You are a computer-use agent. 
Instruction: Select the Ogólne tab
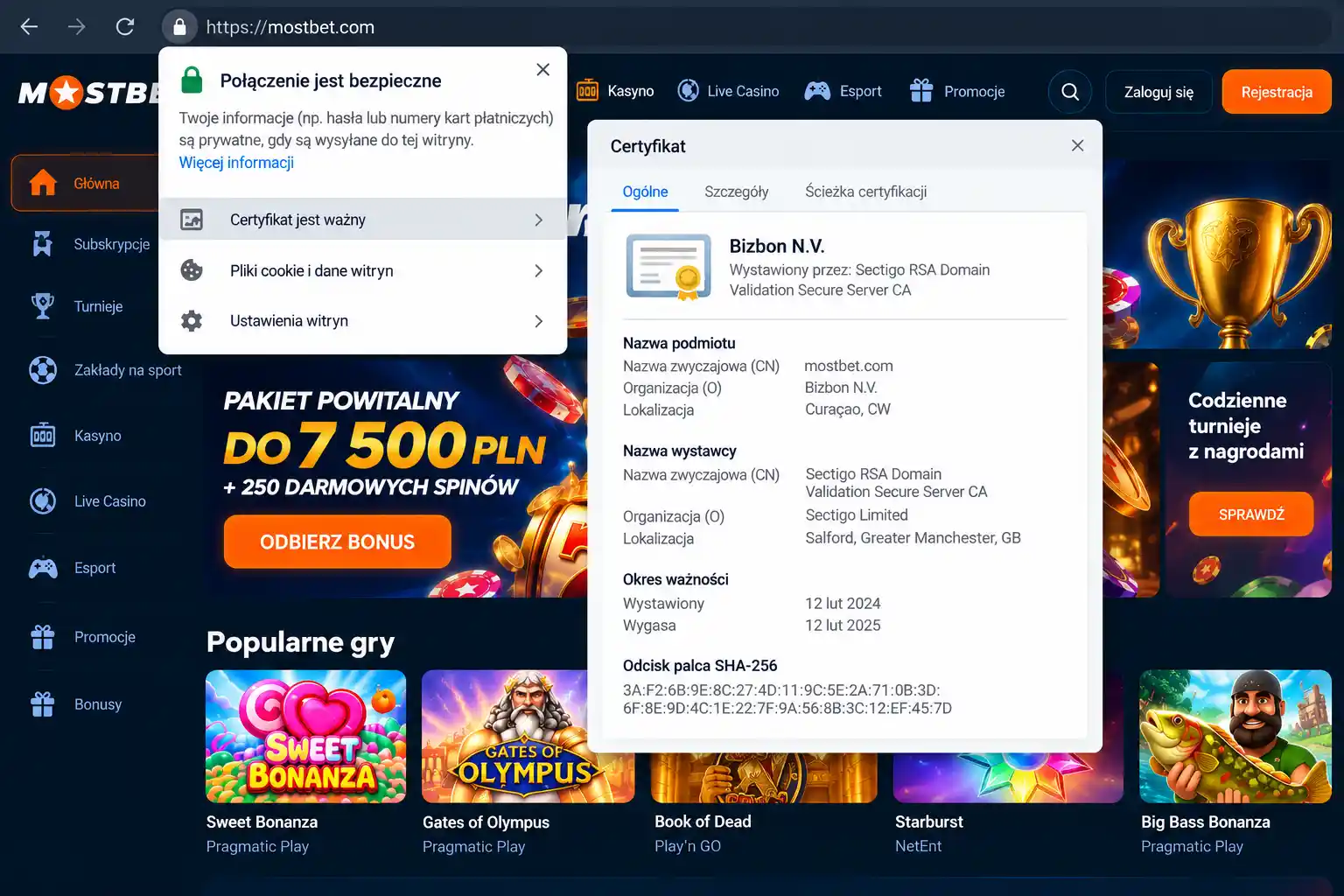click(645, 192)
